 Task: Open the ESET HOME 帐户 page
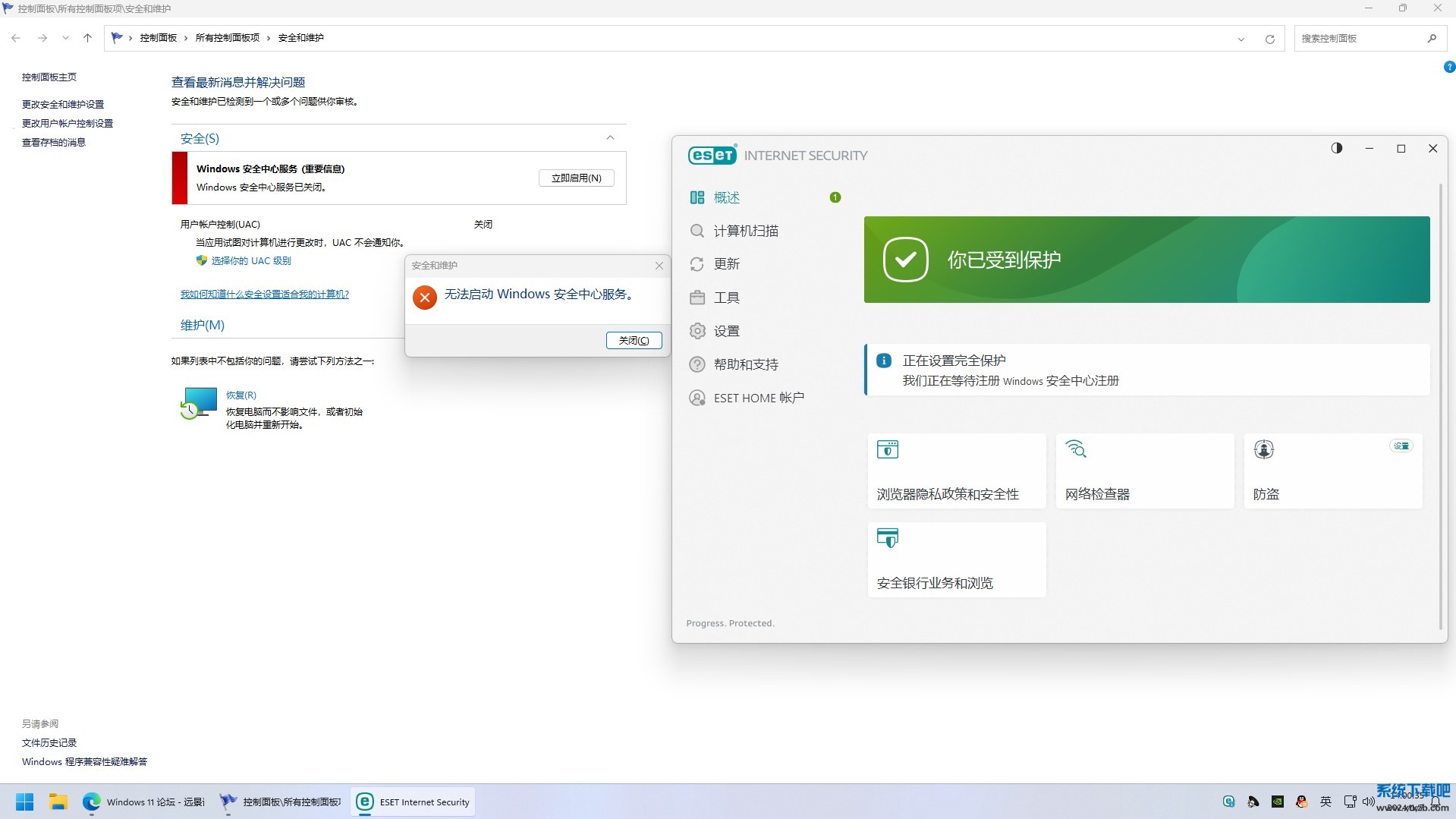point(758,397)
